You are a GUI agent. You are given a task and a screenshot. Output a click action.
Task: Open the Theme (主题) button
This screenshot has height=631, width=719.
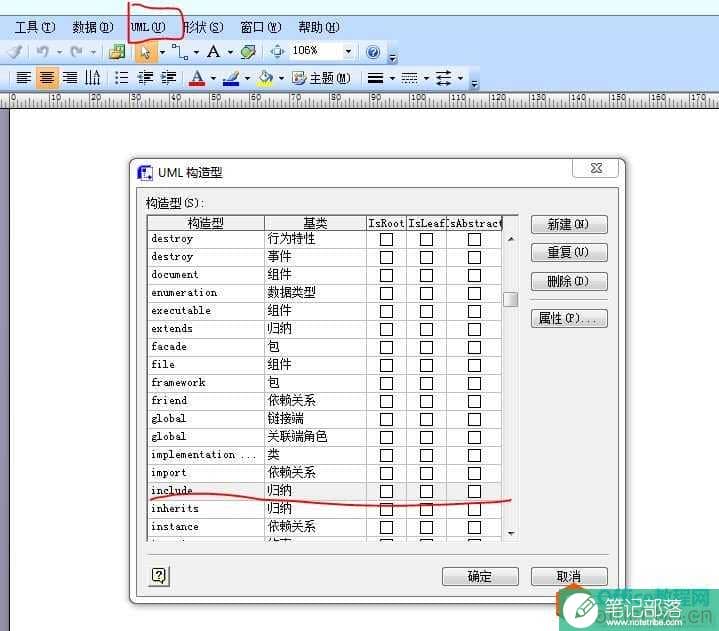pyautogui.click(x=321, y=78)
